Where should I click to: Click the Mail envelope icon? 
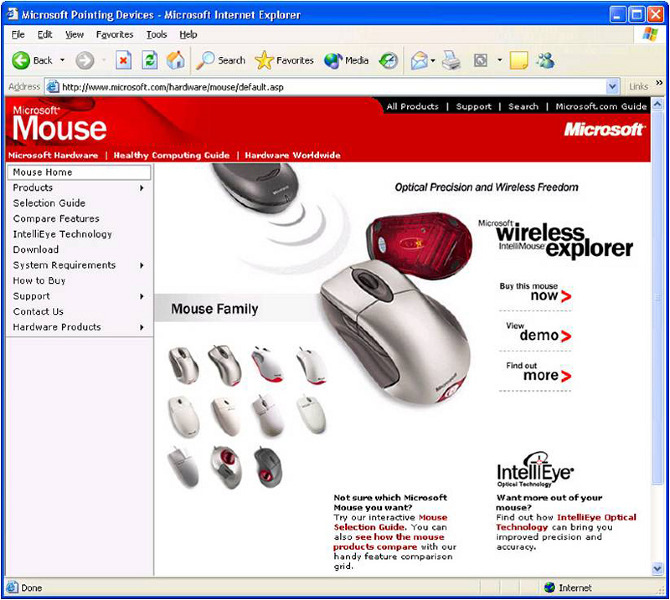419,61
